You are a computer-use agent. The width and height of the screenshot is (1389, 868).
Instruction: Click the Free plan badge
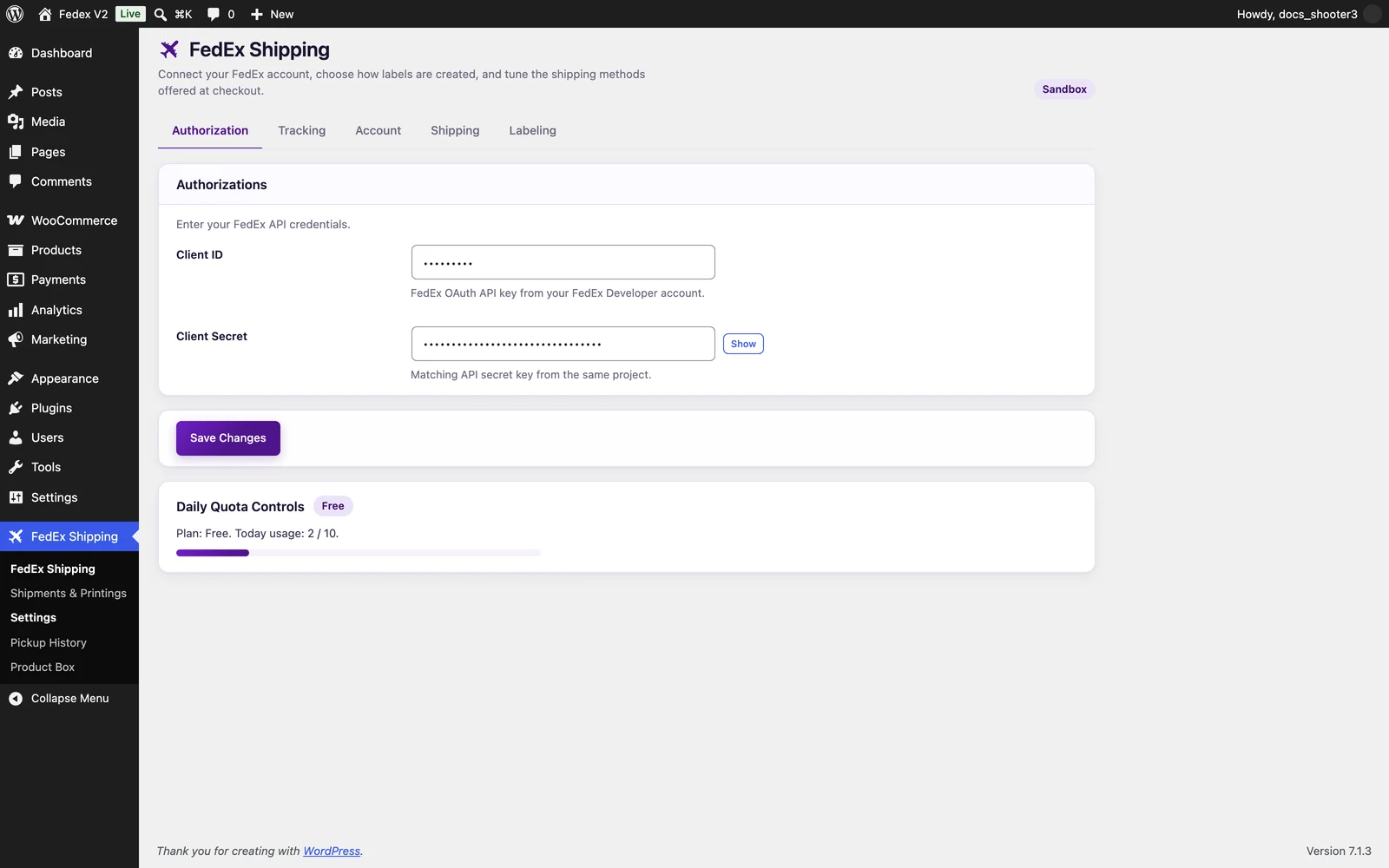[333, 506]
